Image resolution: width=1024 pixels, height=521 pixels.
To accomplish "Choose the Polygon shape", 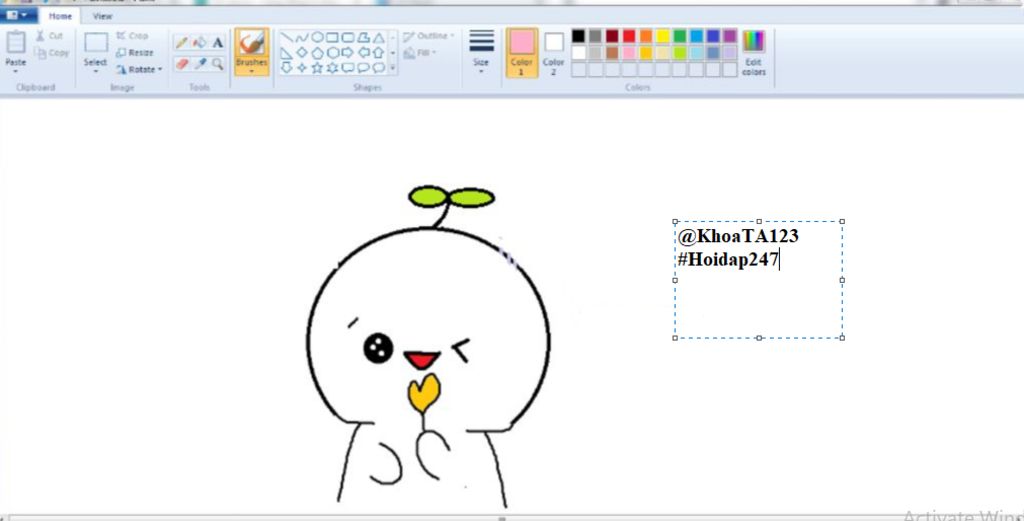I will (364, 37).
